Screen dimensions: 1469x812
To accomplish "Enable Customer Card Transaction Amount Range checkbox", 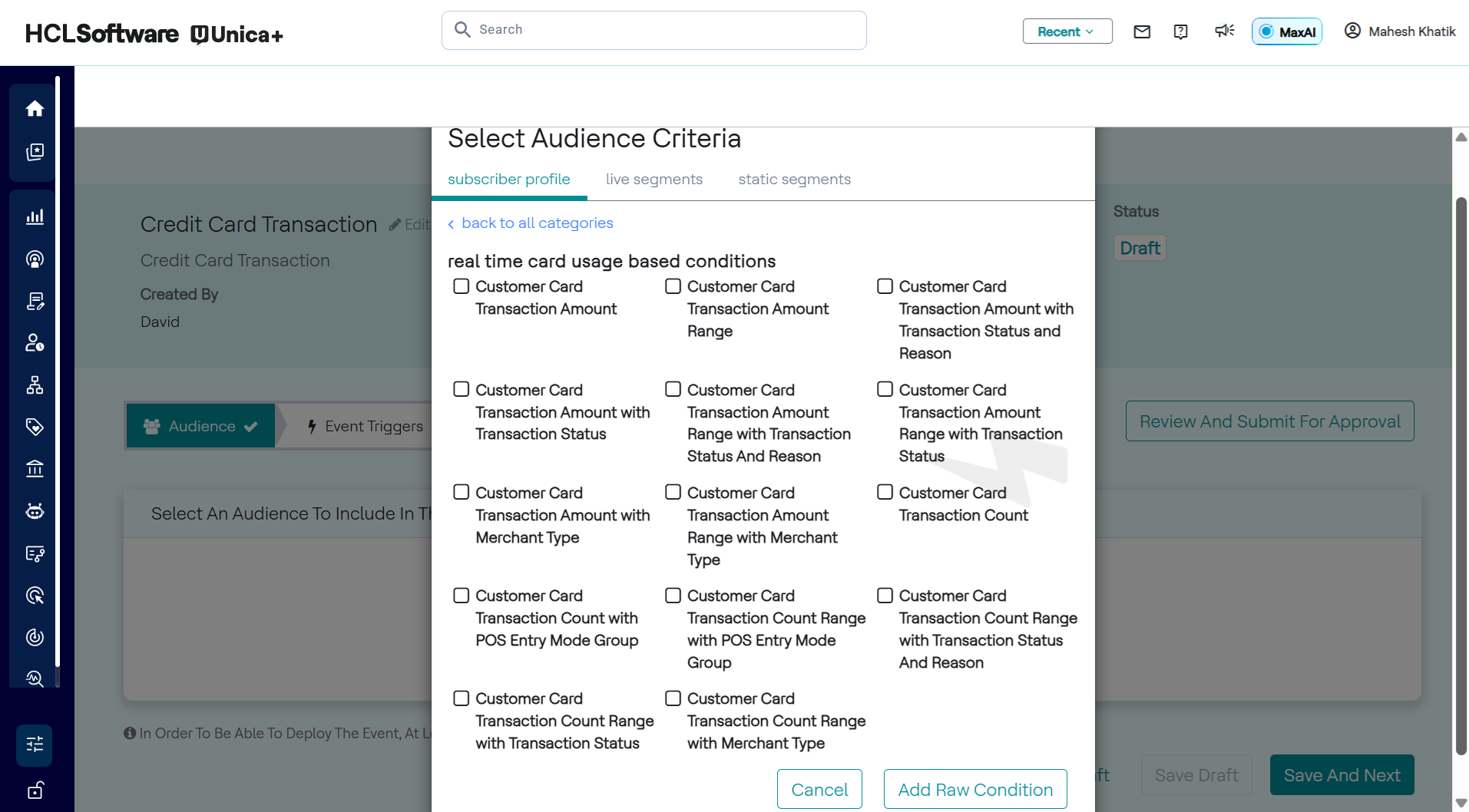I will (673, 286).
